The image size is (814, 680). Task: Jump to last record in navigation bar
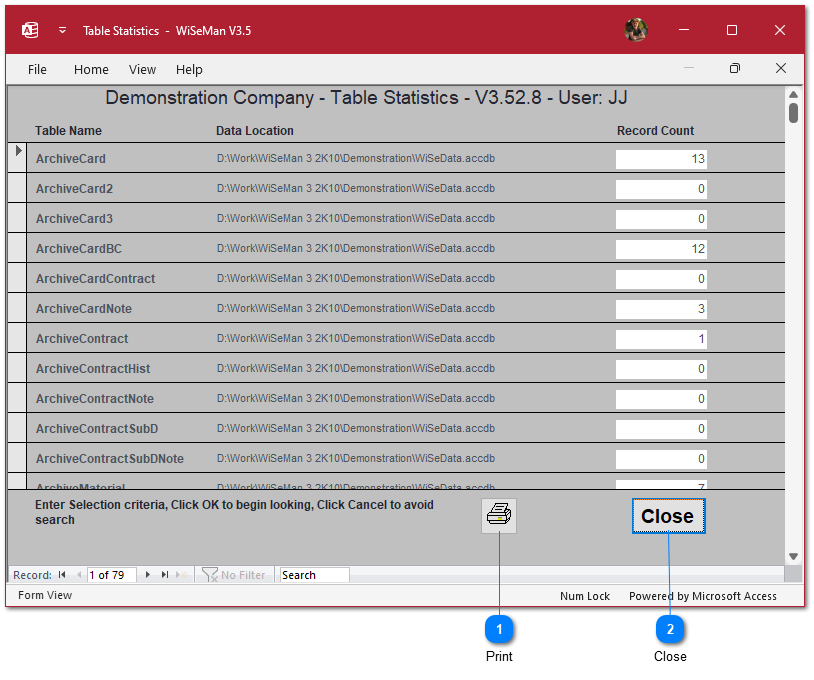[164, 575]
